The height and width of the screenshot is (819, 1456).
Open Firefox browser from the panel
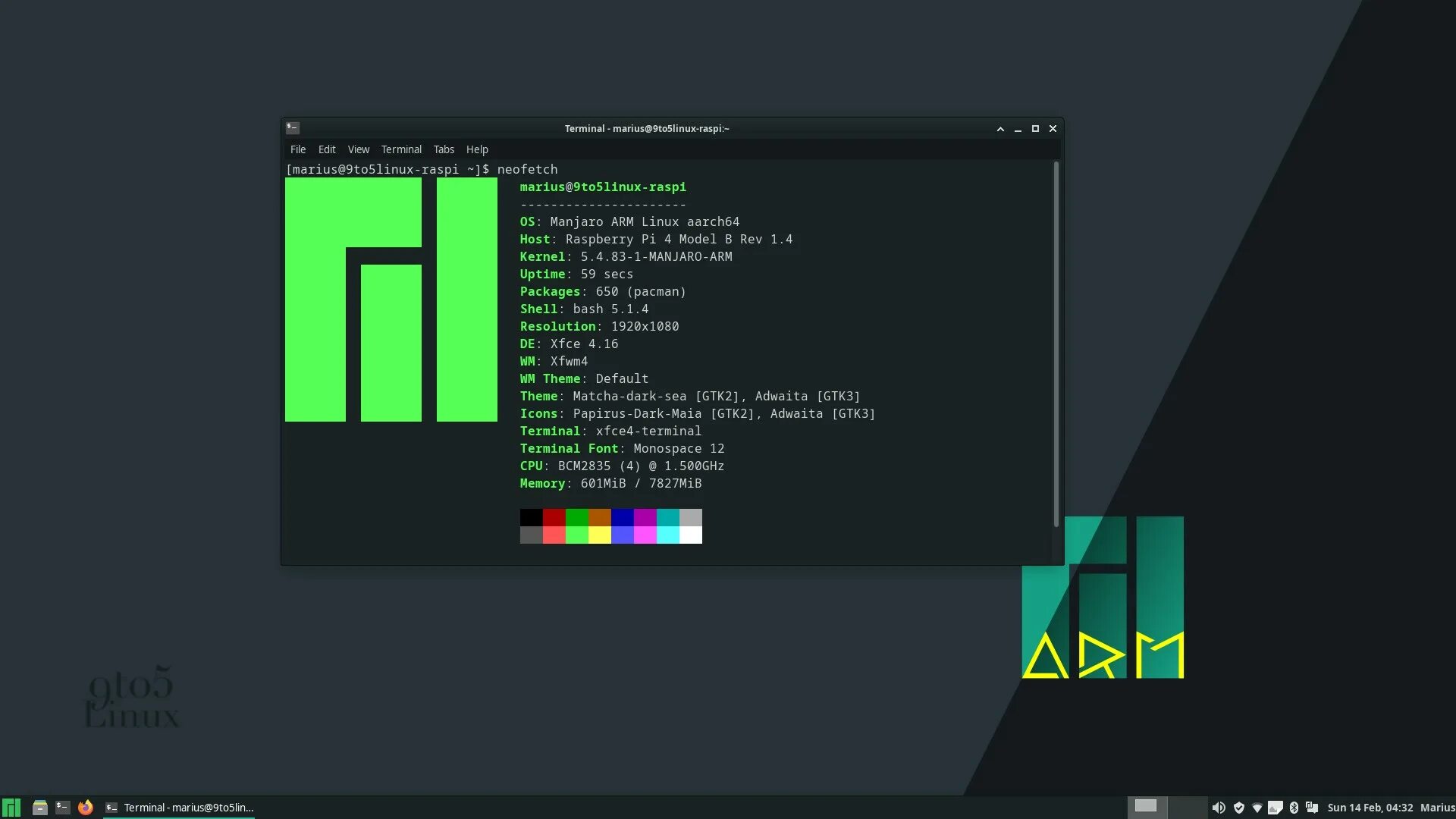coord(86,808)
